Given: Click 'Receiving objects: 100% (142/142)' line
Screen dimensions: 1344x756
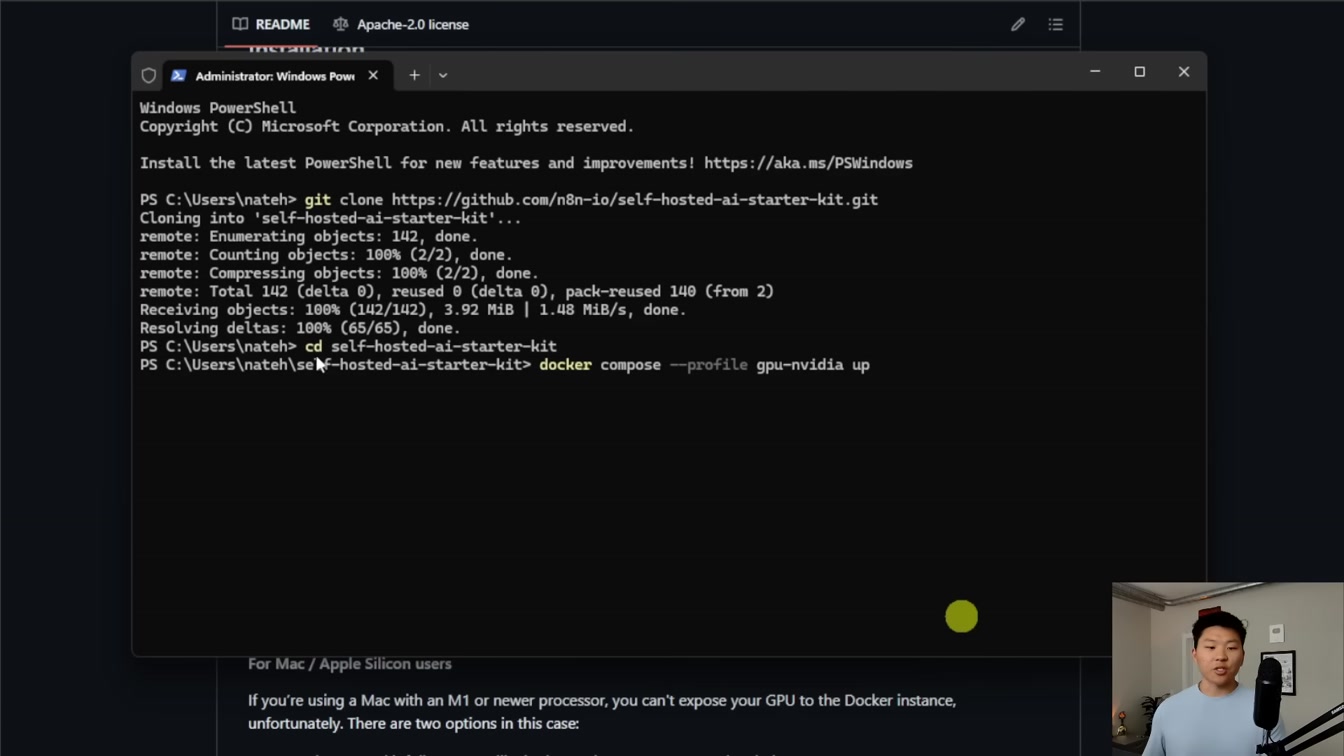Looking at the screenshot, I should click(x=413, y=310).
